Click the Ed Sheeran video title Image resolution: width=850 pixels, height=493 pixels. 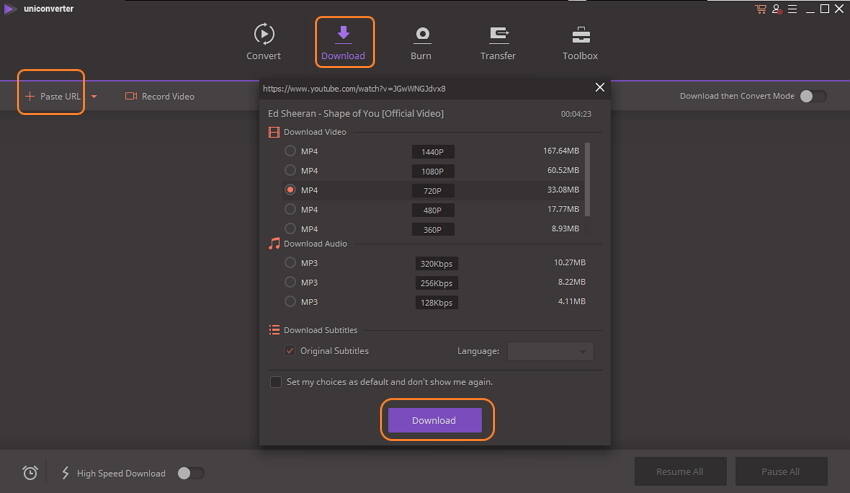click(356, 113)
